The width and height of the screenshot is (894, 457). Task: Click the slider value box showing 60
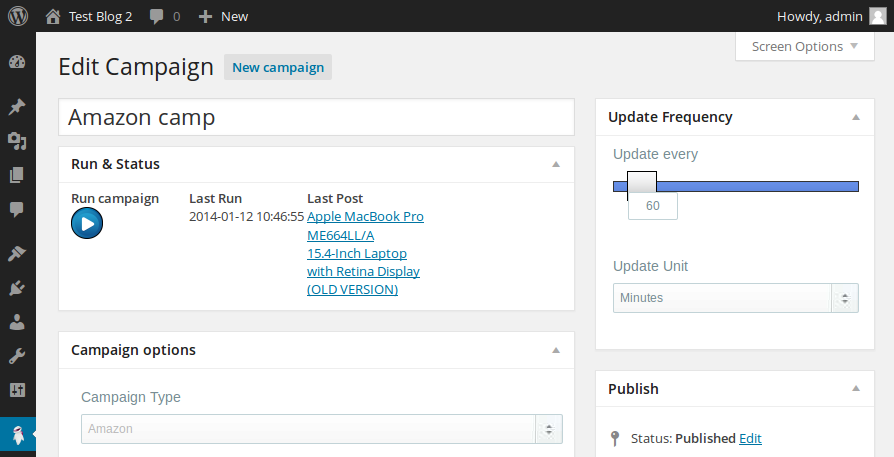[653, 206]
